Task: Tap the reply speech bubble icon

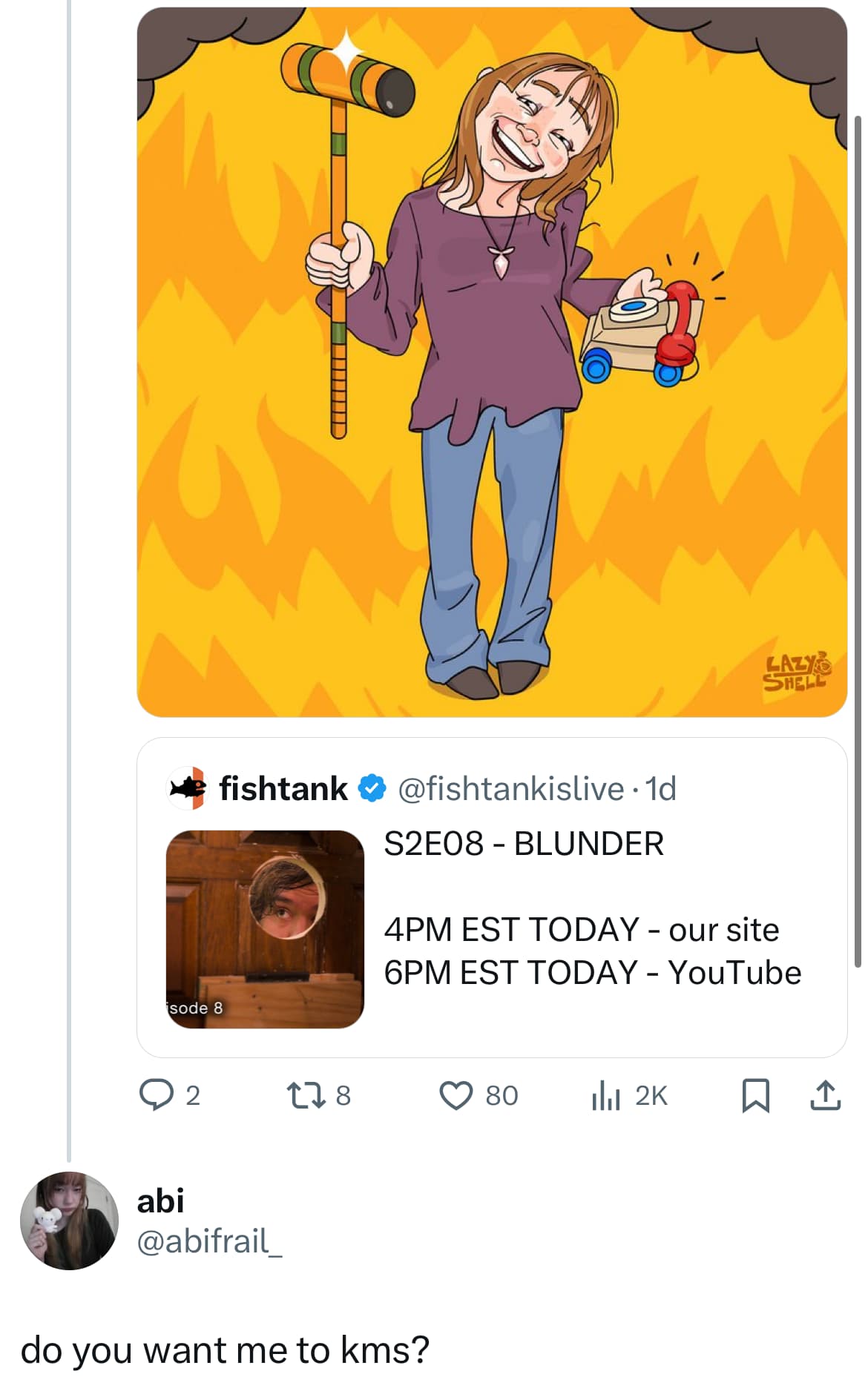Action: [156, 1095]
